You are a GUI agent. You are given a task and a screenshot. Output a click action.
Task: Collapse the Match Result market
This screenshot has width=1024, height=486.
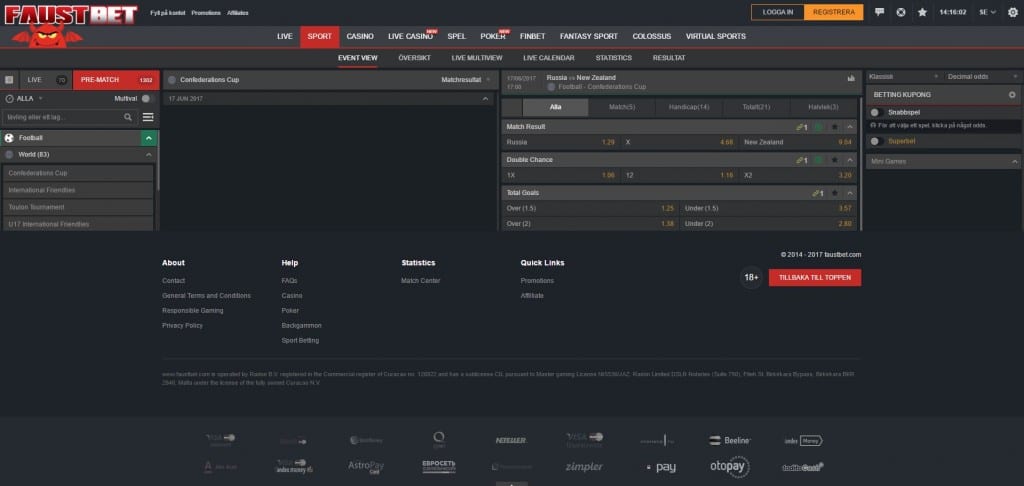tap(850, 127)
